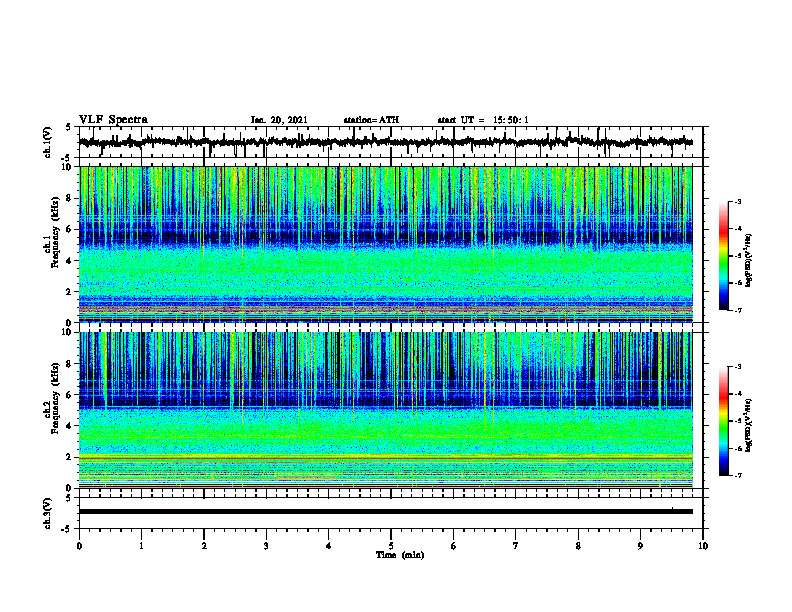The image size is (792, 612).
Task: Click the "ch.3(V)" axis label
Action: (x=48, y=514)
